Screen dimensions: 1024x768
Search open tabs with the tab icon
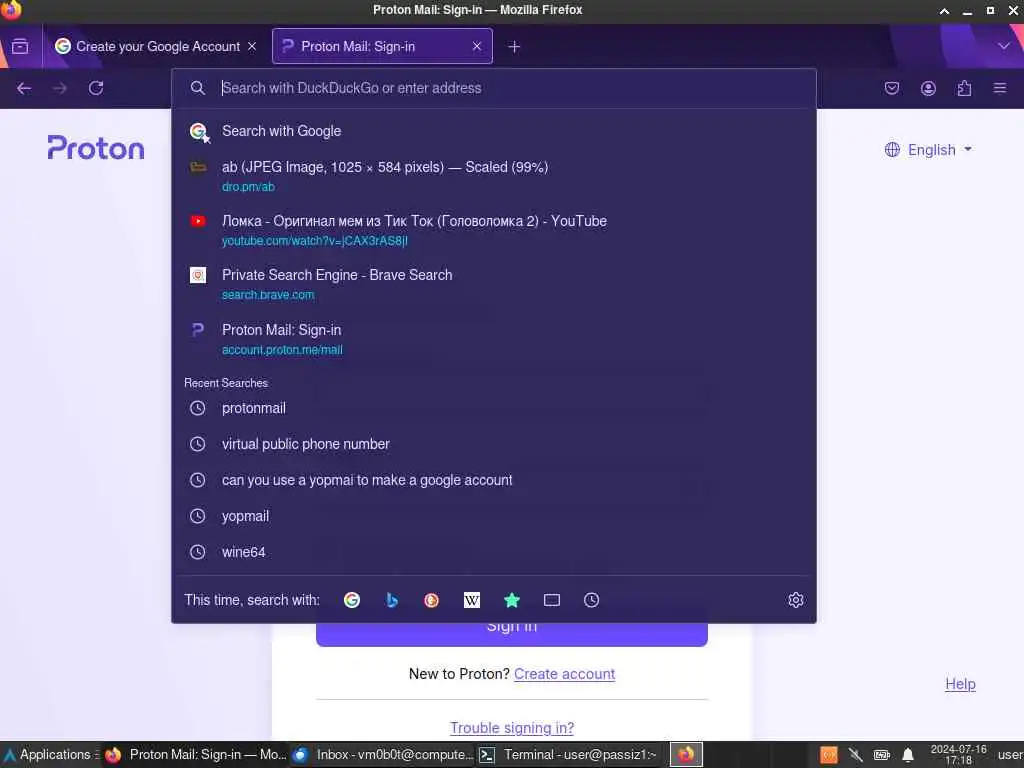point(552,600)
